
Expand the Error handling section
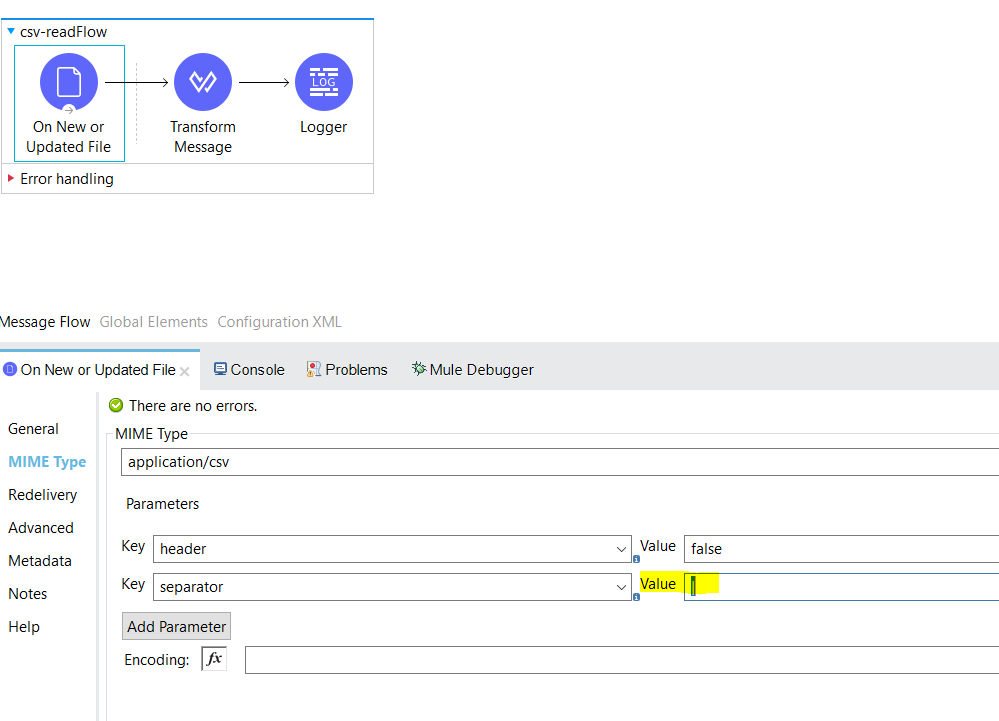point(11,179)
